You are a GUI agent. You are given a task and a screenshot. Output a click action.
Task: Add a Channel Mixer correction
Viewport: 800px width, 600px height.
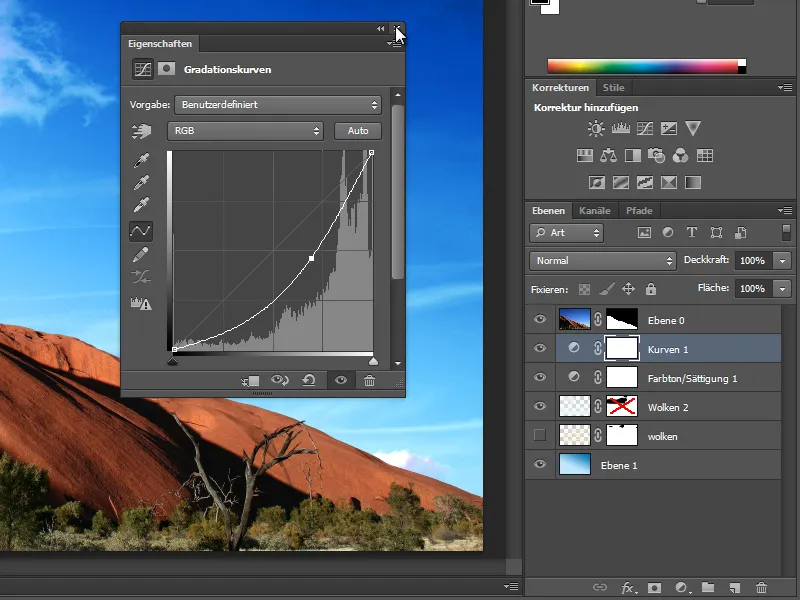(x=681, y=155)
